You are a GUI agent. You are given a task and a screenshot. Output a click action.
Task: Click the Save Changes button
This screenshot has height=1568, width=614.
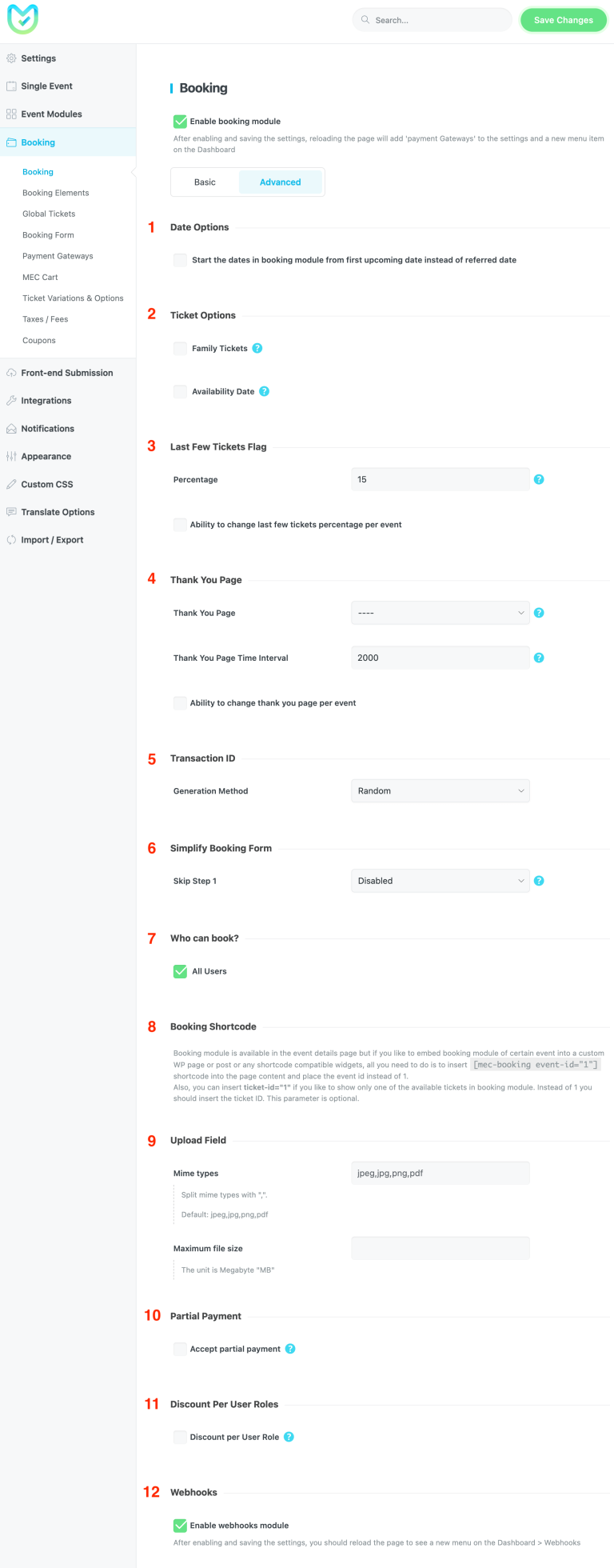[563, 19]
